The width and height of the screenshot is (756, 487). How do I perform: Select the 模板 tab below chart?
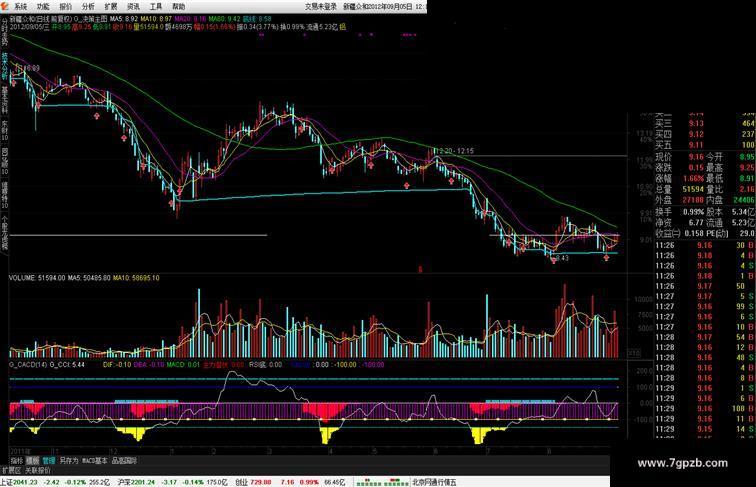[32, 461]
